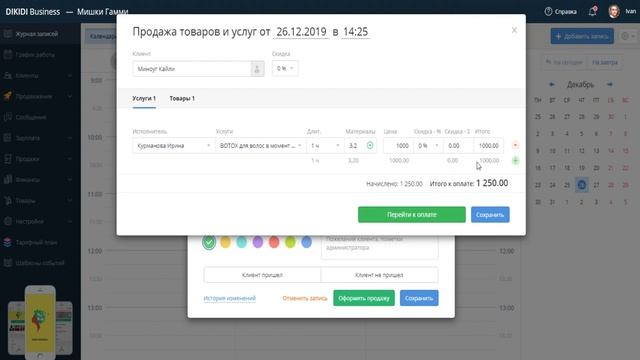Click the highlighted day 26 in calendar

582,185
